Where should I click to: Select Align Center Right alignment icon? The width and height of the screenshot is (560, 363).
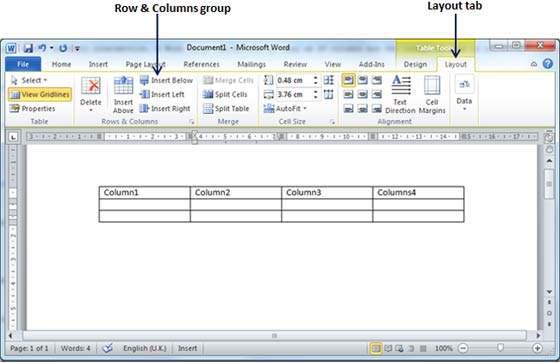(376, 94)
